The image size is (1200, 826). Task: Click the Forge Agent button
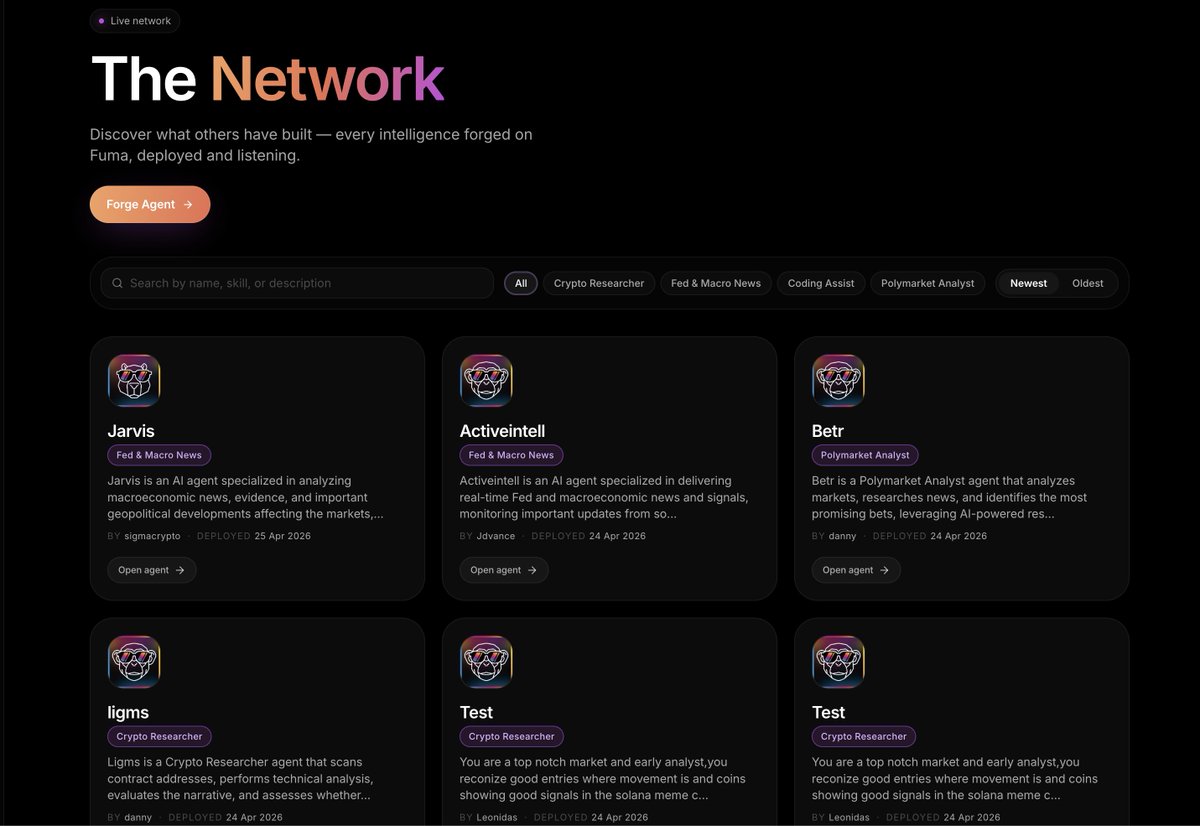point(150,204)
